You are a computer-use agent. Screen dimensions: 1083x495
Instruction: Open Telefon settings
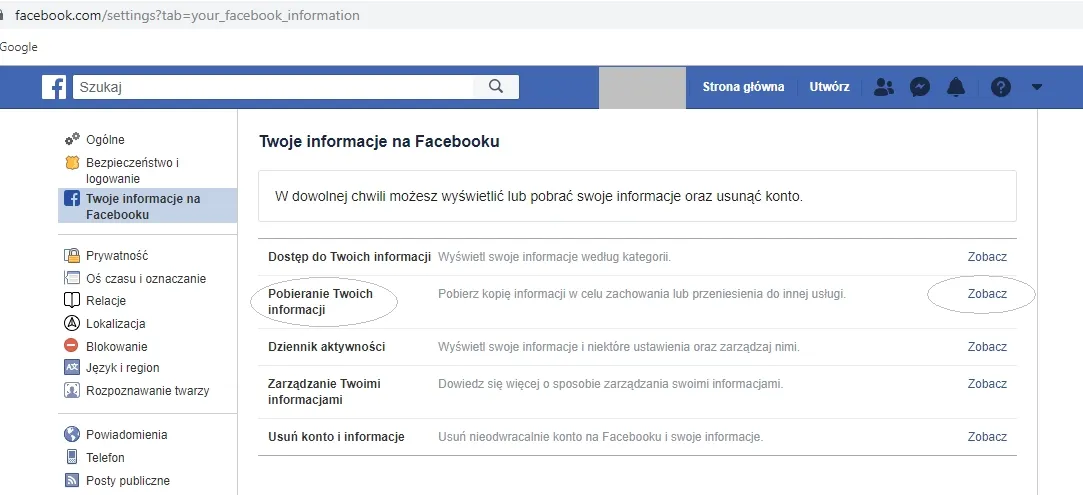pyautogui.click(x=105, y=458)
